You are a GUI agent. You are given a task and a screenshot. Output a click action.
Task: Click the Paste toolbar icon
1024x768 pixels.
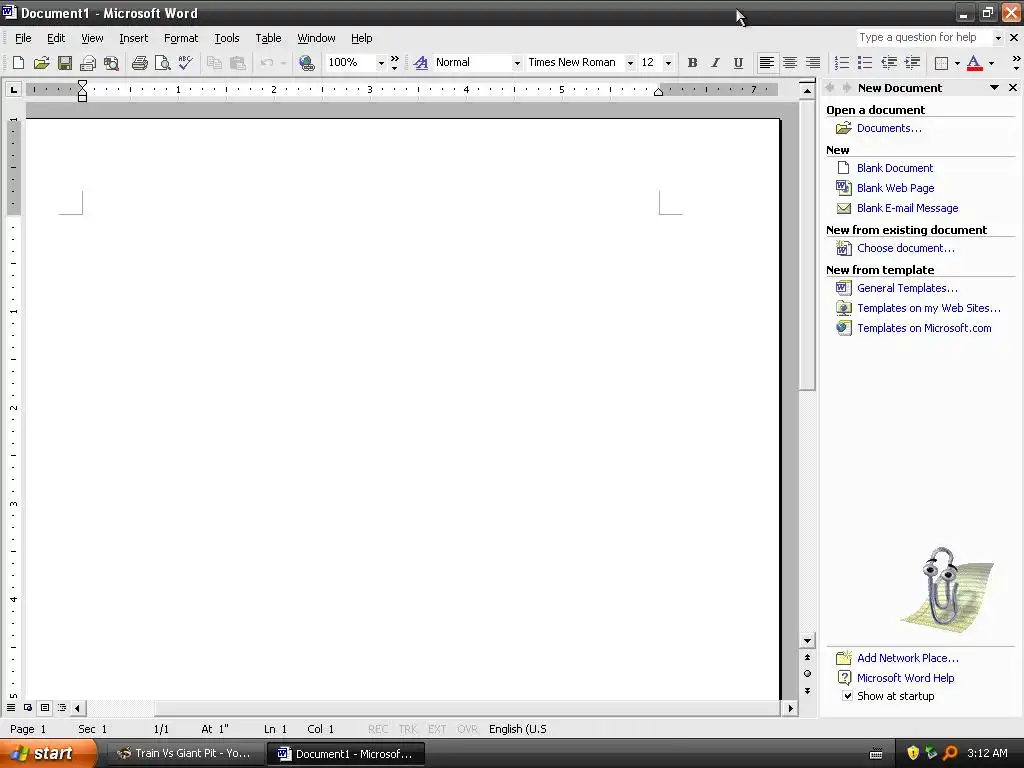point(238,63)
